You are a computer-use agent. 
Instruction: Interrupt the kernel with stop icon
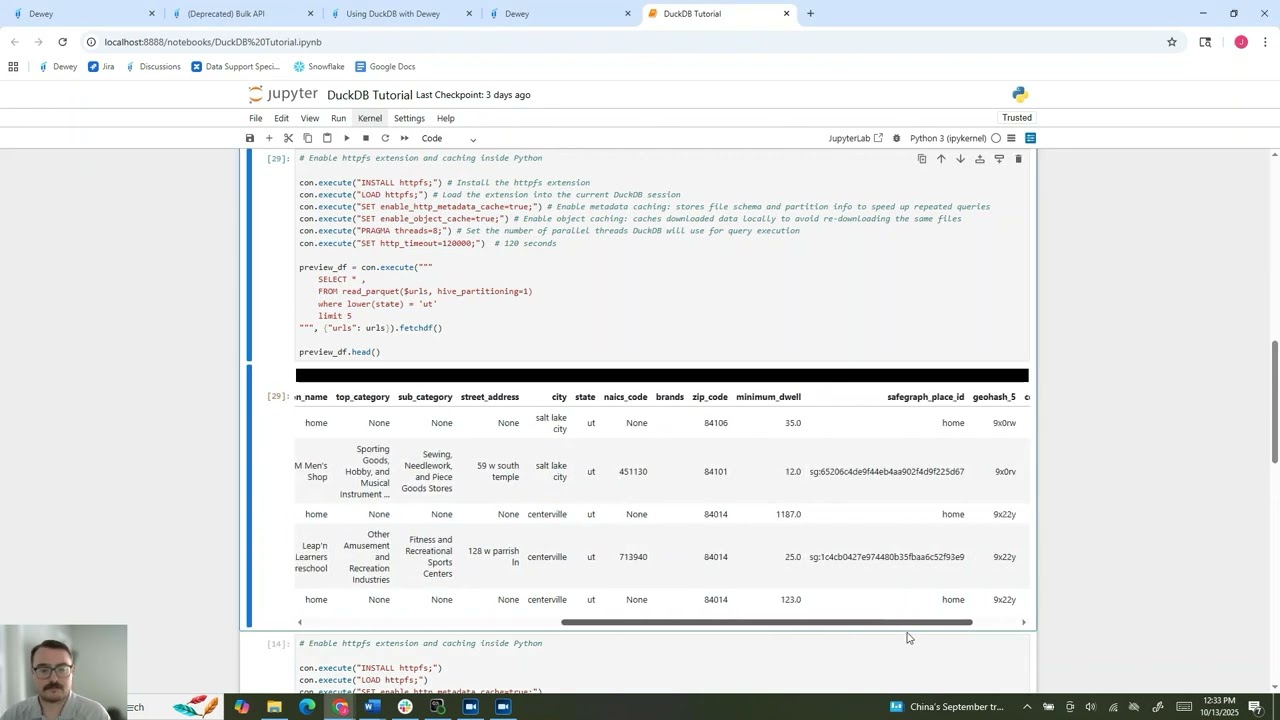coord(366,138)
